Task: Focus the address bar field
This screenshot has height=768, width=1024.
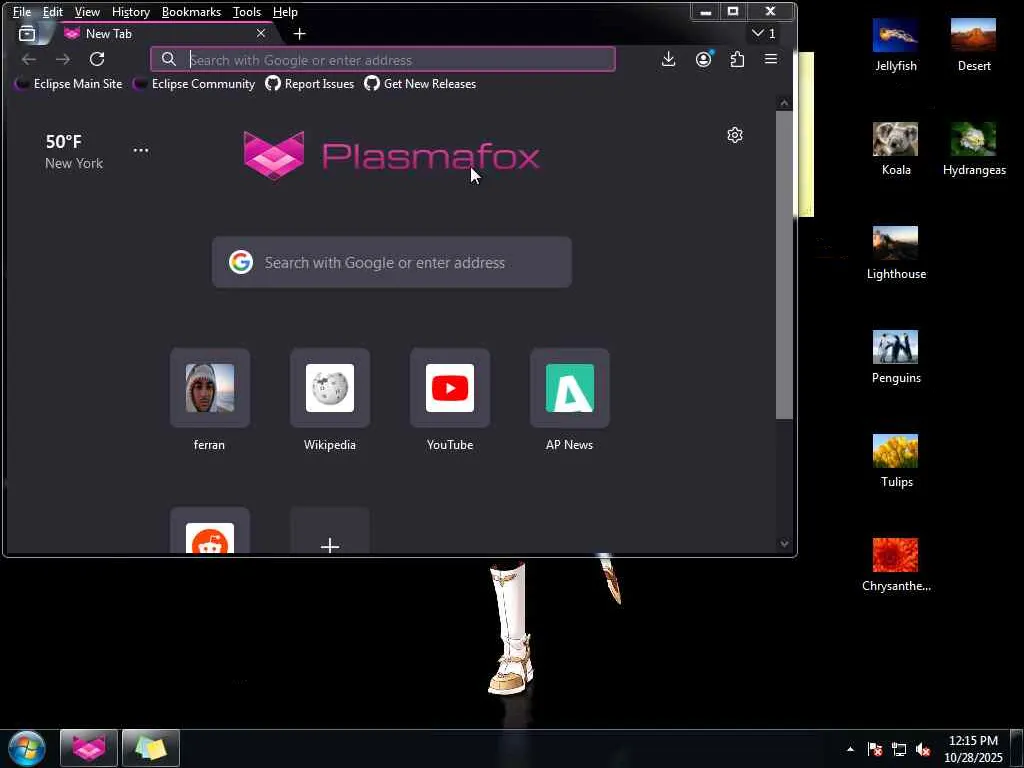Action: [383, 59]
